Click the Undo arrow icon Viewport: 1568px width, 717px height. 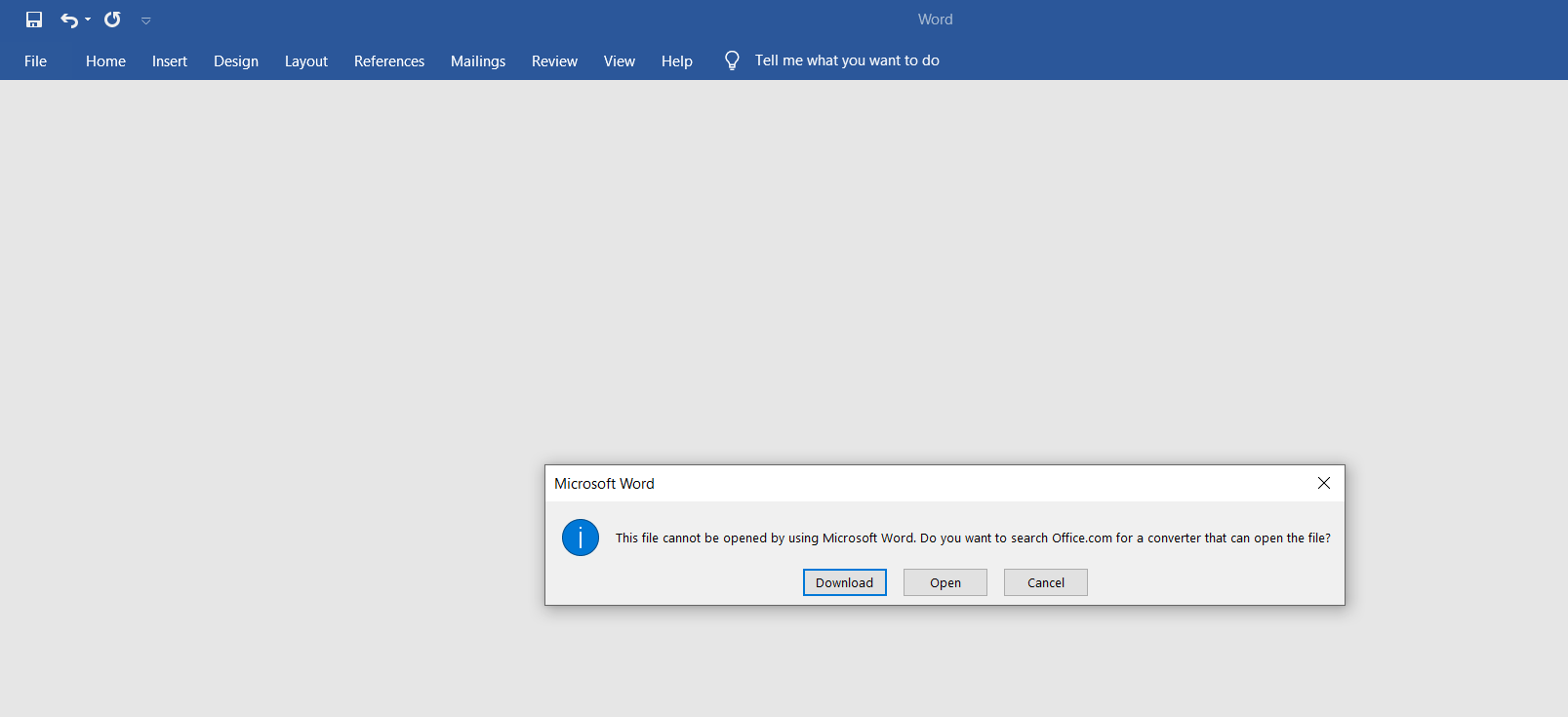click(x=69, y=20)
